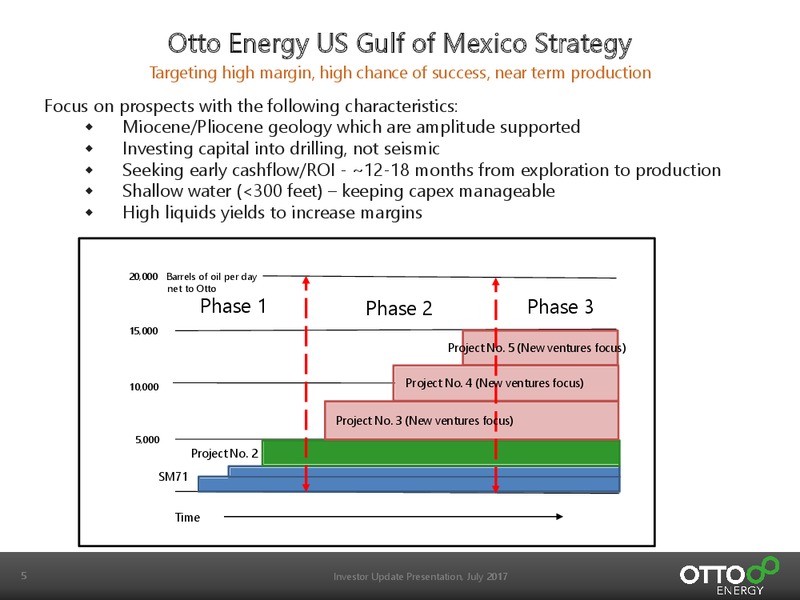800x600 pixels.
Task: Click the green Project No. 2 bar
Action: pos(441,452)
